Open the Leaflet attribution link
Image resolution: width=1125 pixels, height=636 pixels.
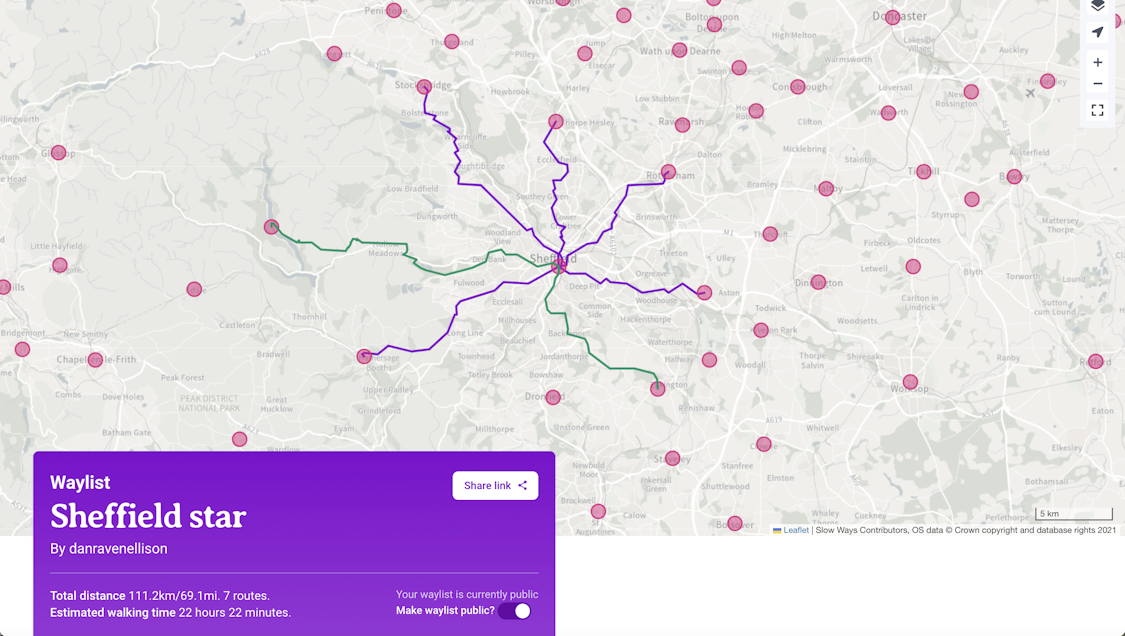(796, 530)
